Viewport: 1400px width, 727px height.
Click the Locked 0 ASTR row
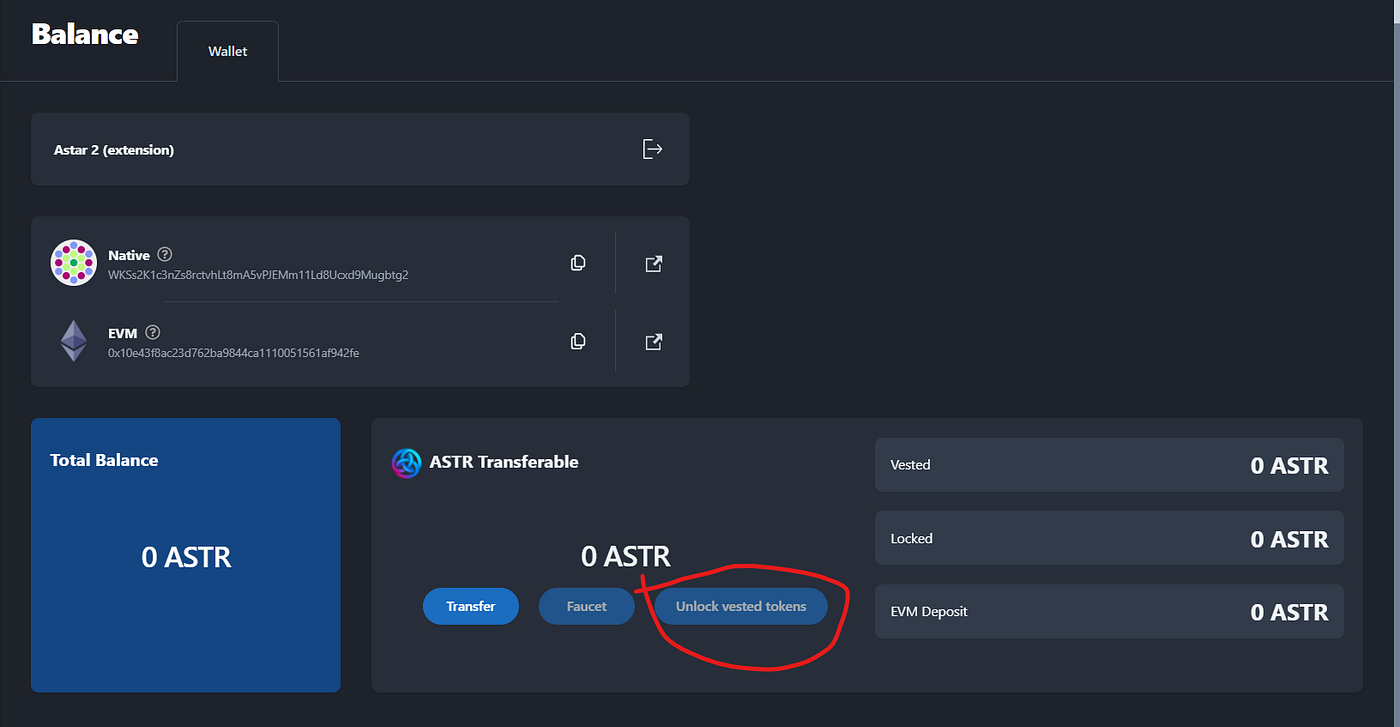click(1109, 539)
